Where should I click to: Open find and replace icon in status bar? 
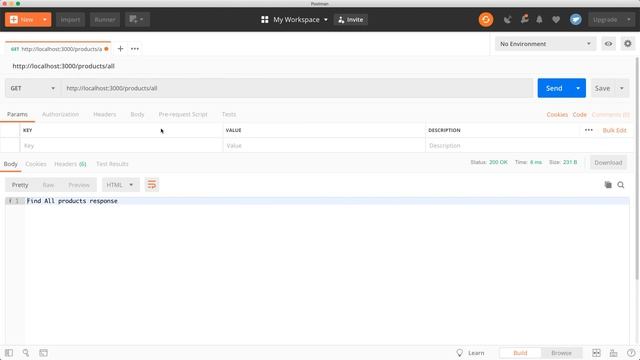click(x=26, y=353)
